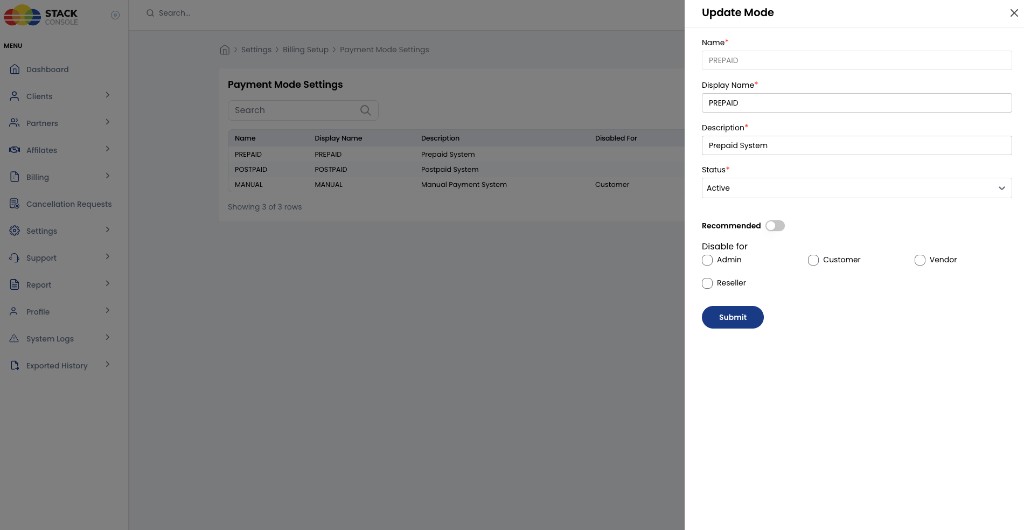Screen dimensions: 1024x530
Task: Submit the Update Mode form
Action: (732, 317)
